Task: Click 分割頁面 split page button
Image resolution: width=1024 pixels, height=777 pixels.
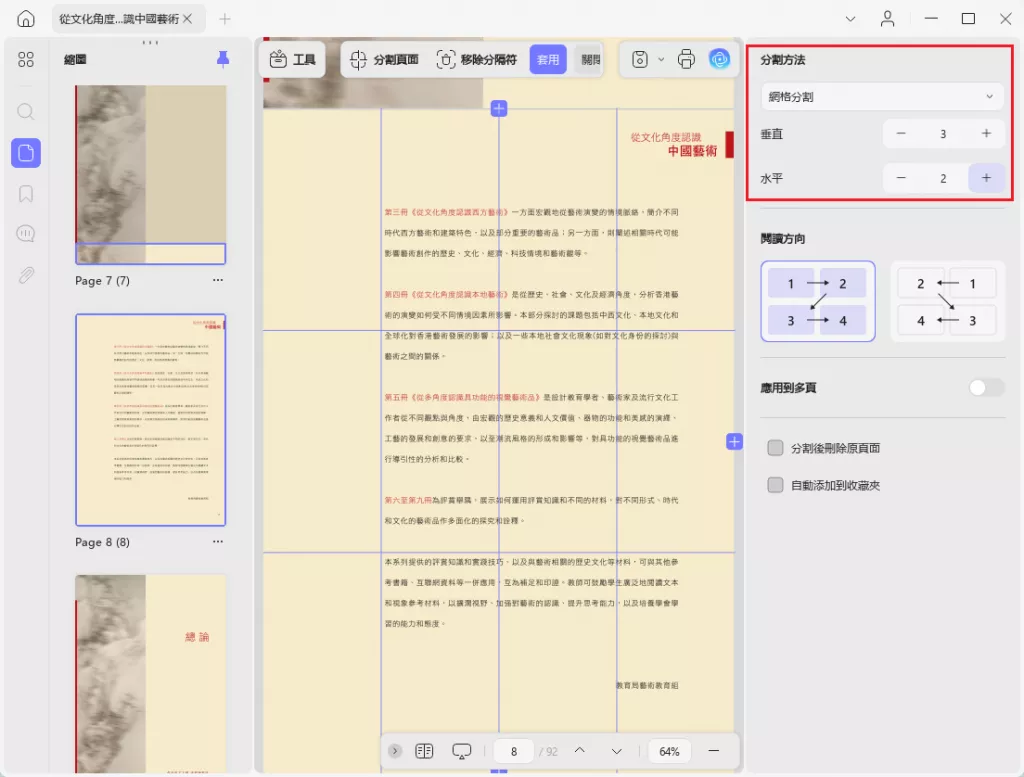Action: click(x=384, y=59)
